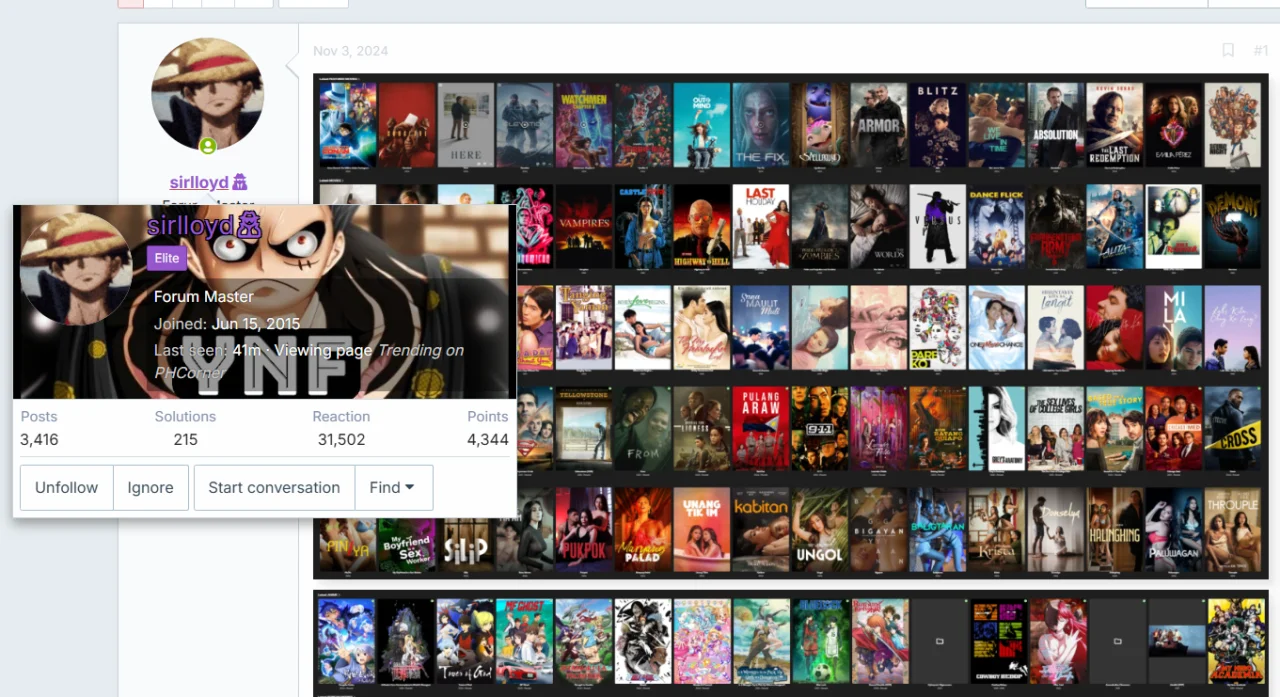The width and height of the screenshot is (1280, 697).
Task: Open the Unang Tikim poster
Action: coord(702,530)
